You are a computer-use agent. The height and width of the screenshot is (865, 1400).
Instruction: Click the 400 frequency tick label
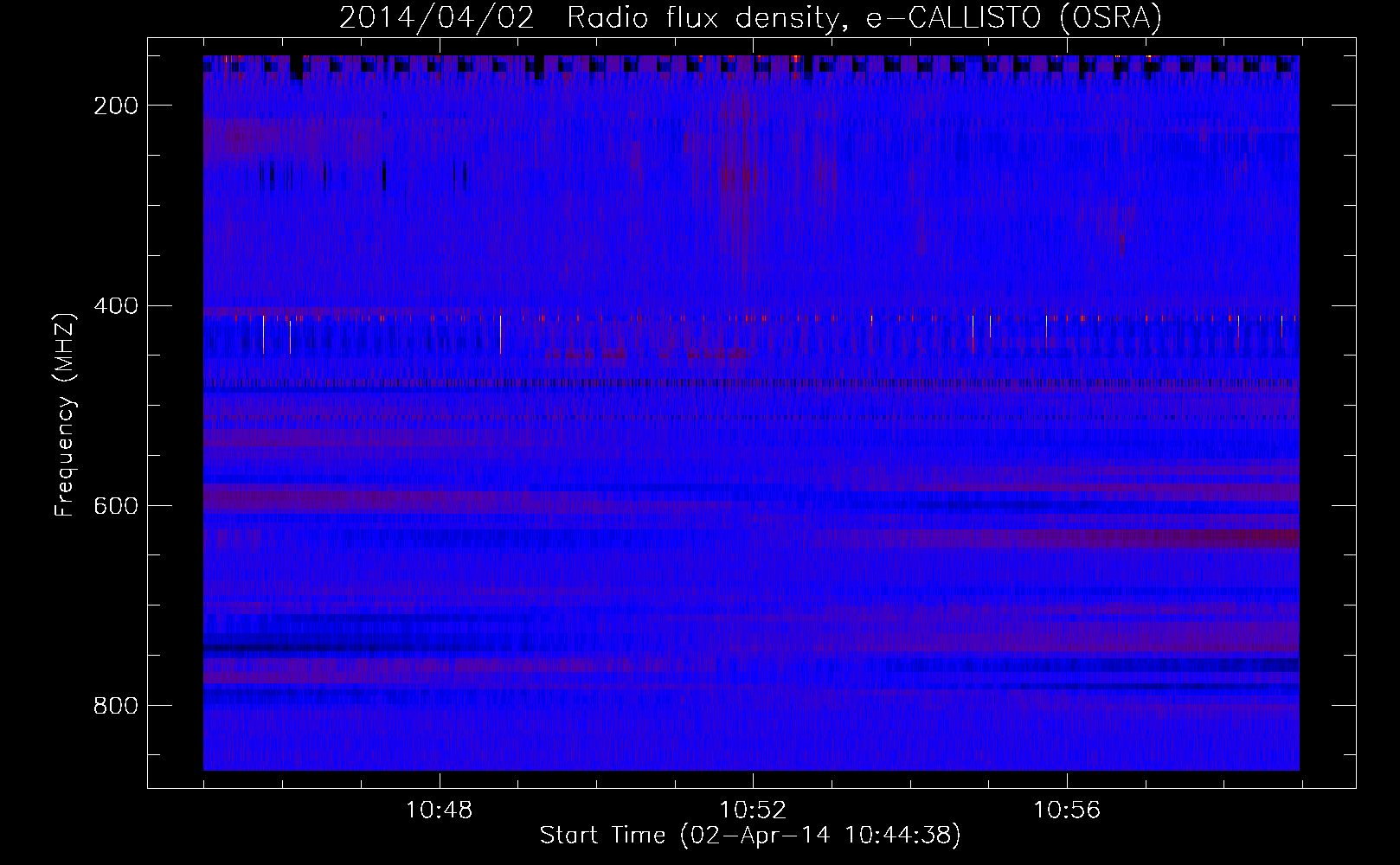click(116, 305)
